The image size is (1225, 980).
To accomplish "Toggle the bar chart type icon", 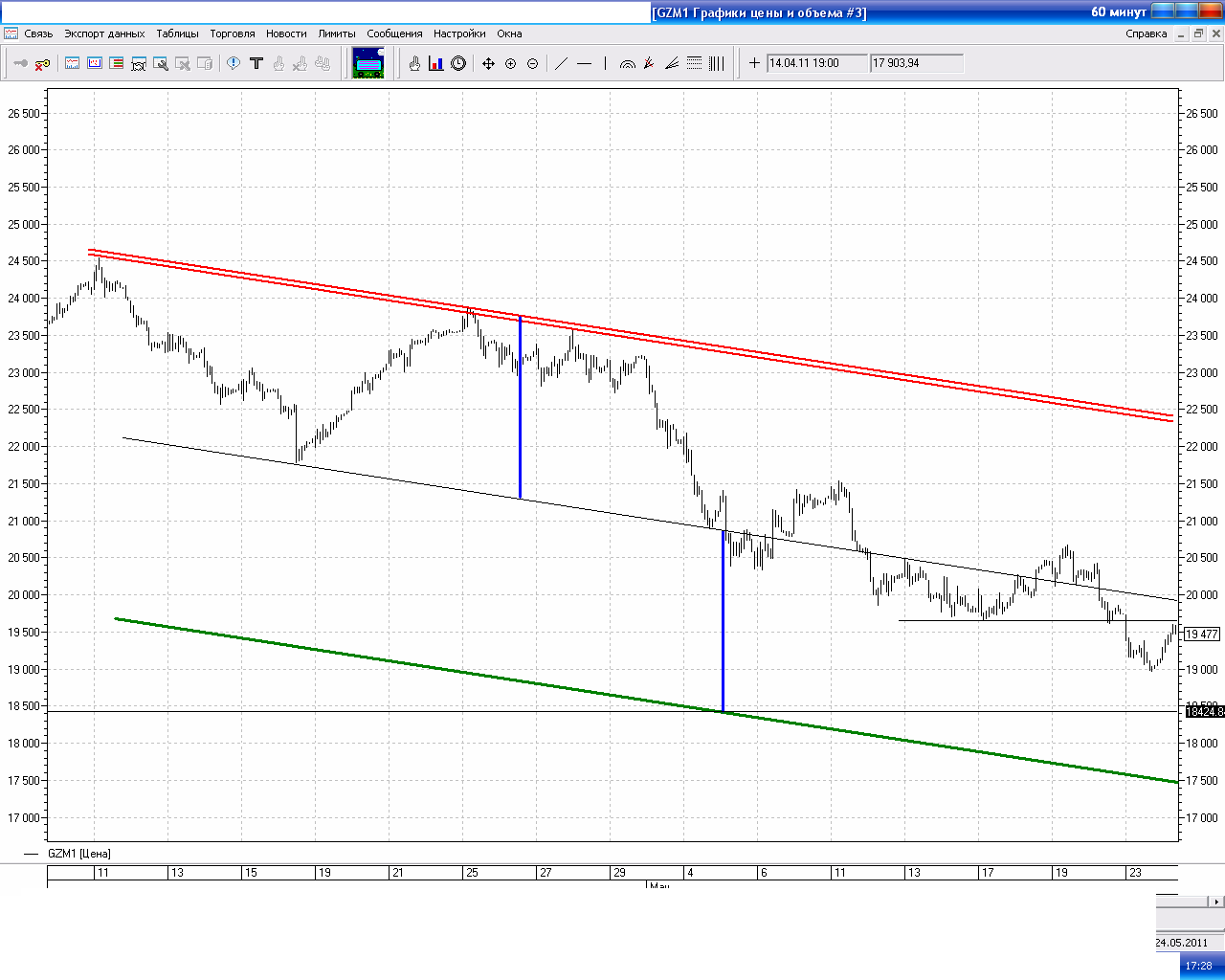I will pos(436,64).
